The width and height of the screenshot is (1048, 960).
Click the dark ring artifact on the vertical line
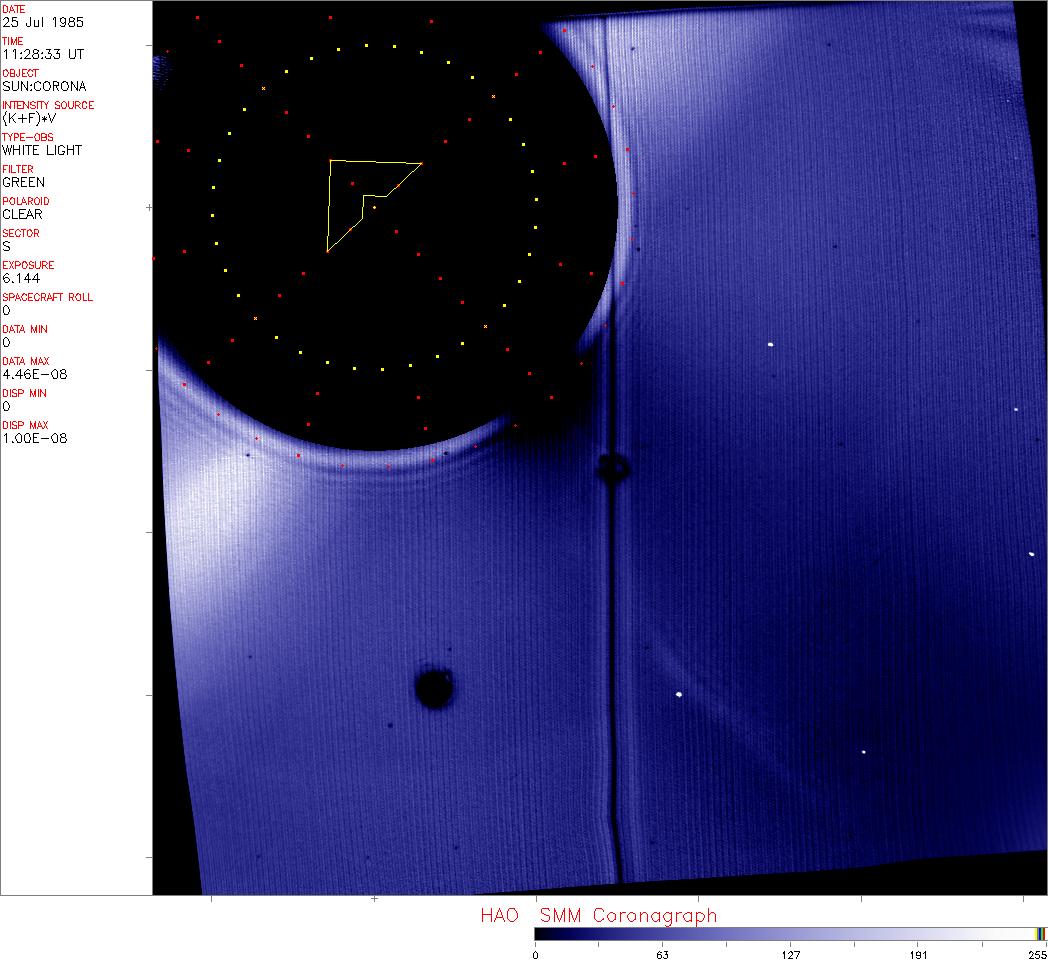tap(611, 467)
